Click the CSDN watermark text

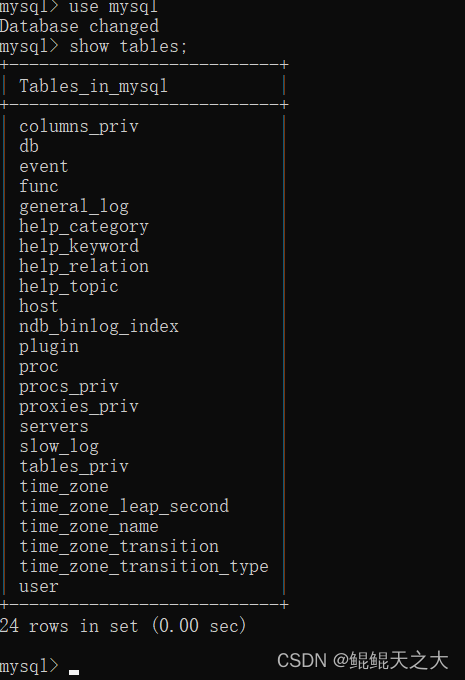click(x=363, y=660)
